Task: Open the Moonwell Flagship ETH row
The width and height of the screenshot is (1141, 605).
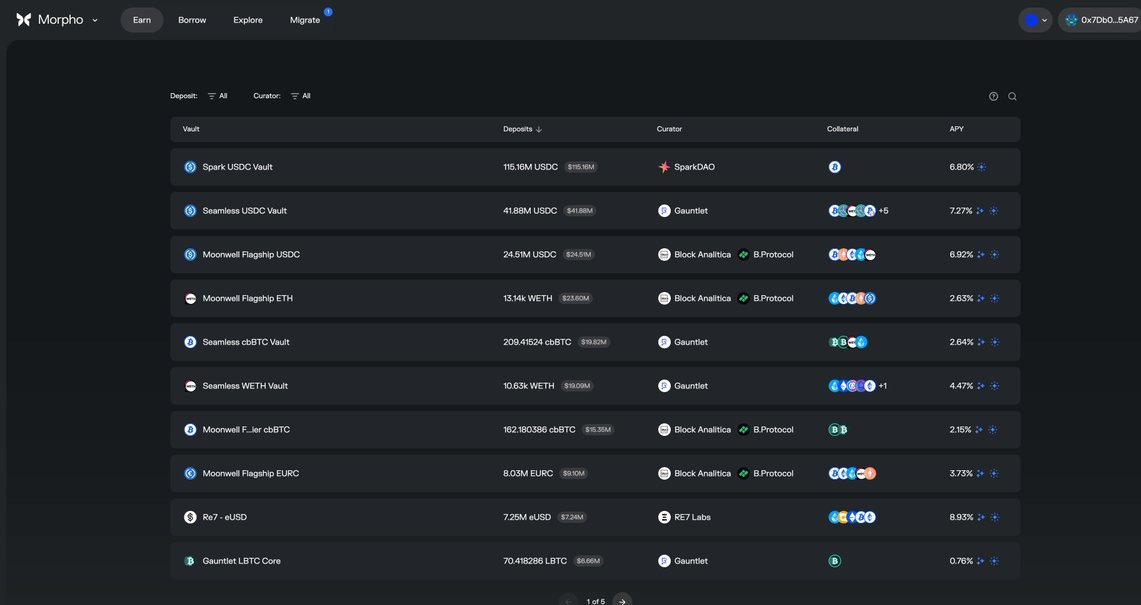Action: [x=595, y=298]
